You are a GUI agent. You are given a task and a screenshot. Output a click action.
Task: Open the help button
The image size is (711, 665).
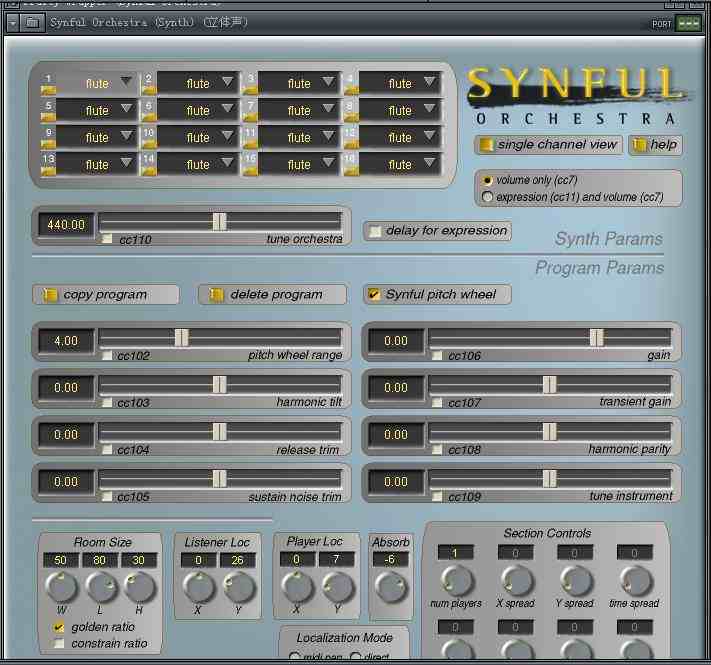click(656, 145)
